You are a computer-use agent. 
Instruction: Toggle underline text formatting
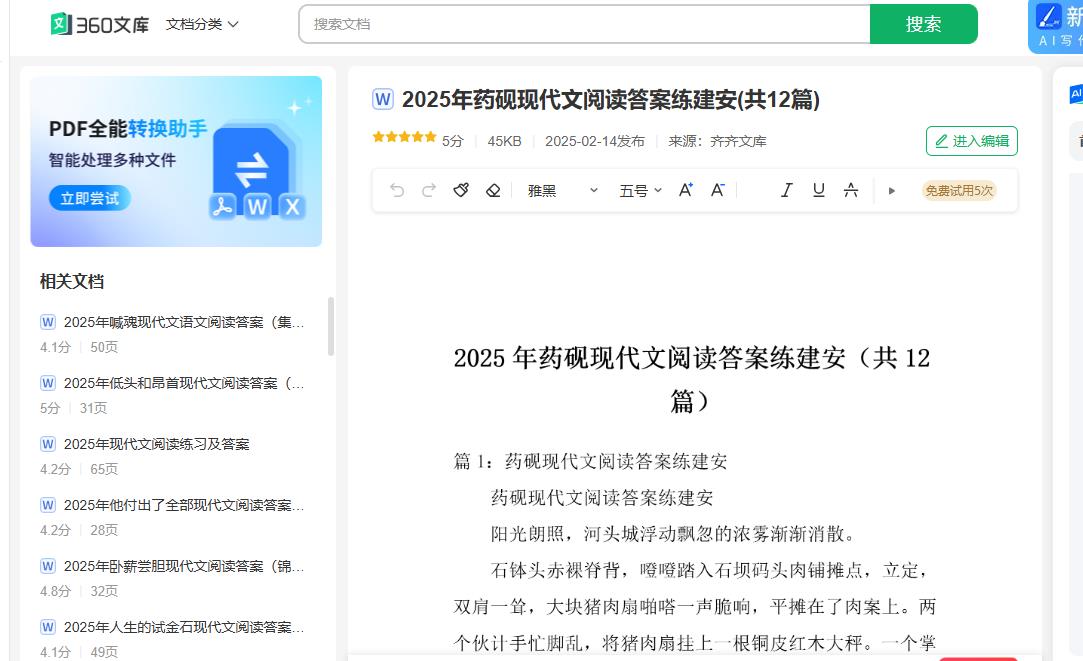819,190
